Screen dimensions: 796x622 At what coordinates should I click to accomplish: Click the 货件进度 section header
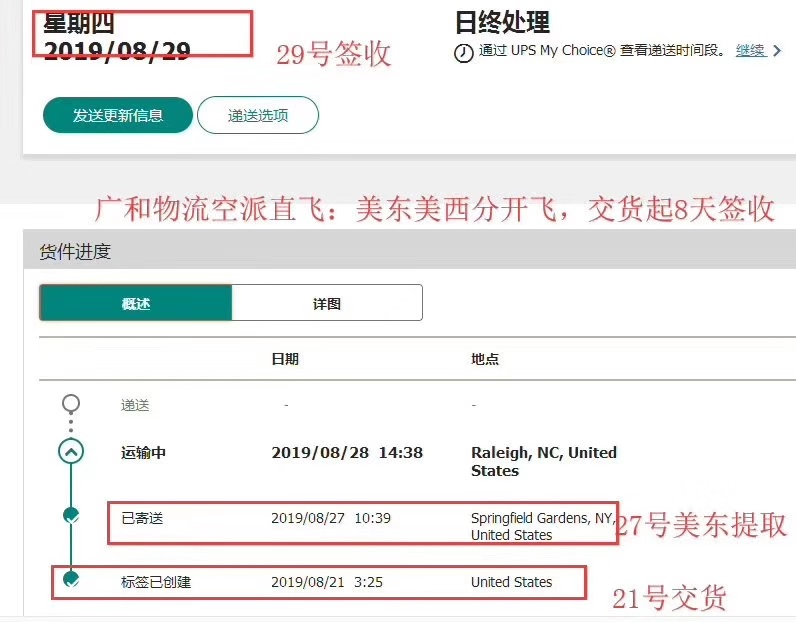[x=75, y=252]
